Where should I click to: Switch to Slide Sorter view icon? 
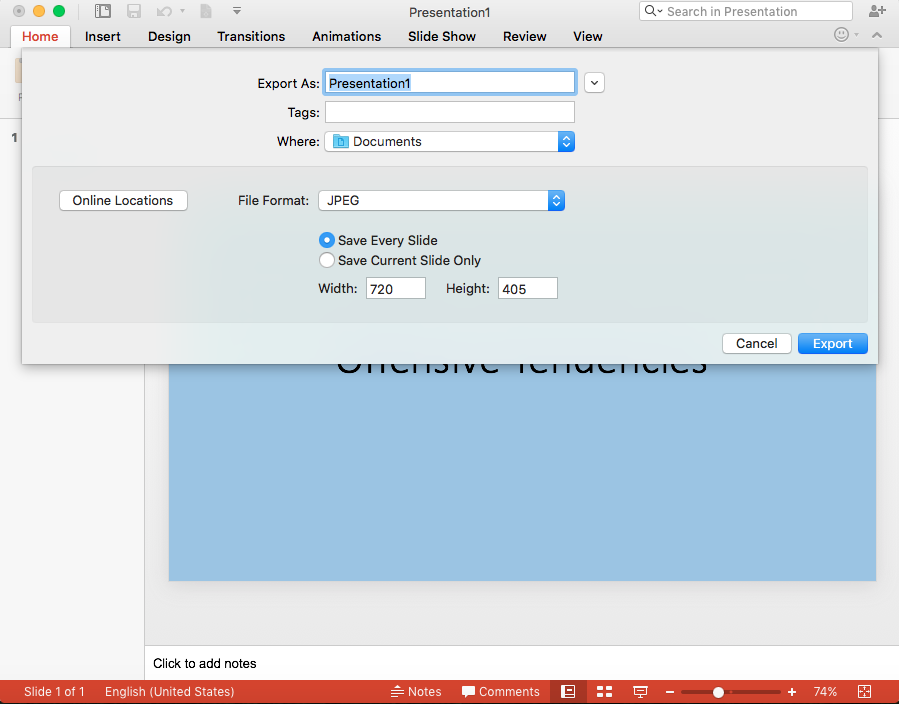(x=604, y=692)
